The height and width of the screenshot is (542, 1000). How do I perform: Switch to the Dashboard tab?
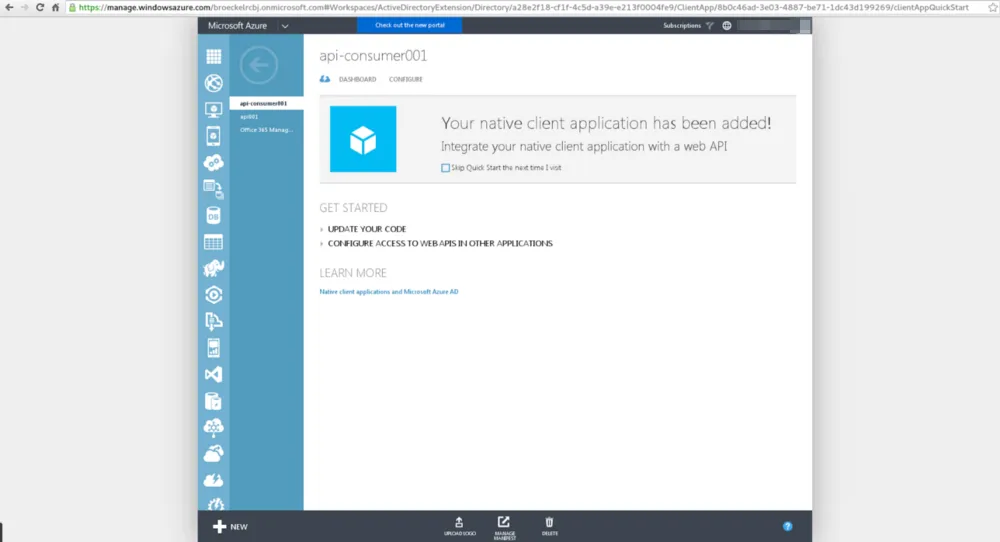click(357, 79)
